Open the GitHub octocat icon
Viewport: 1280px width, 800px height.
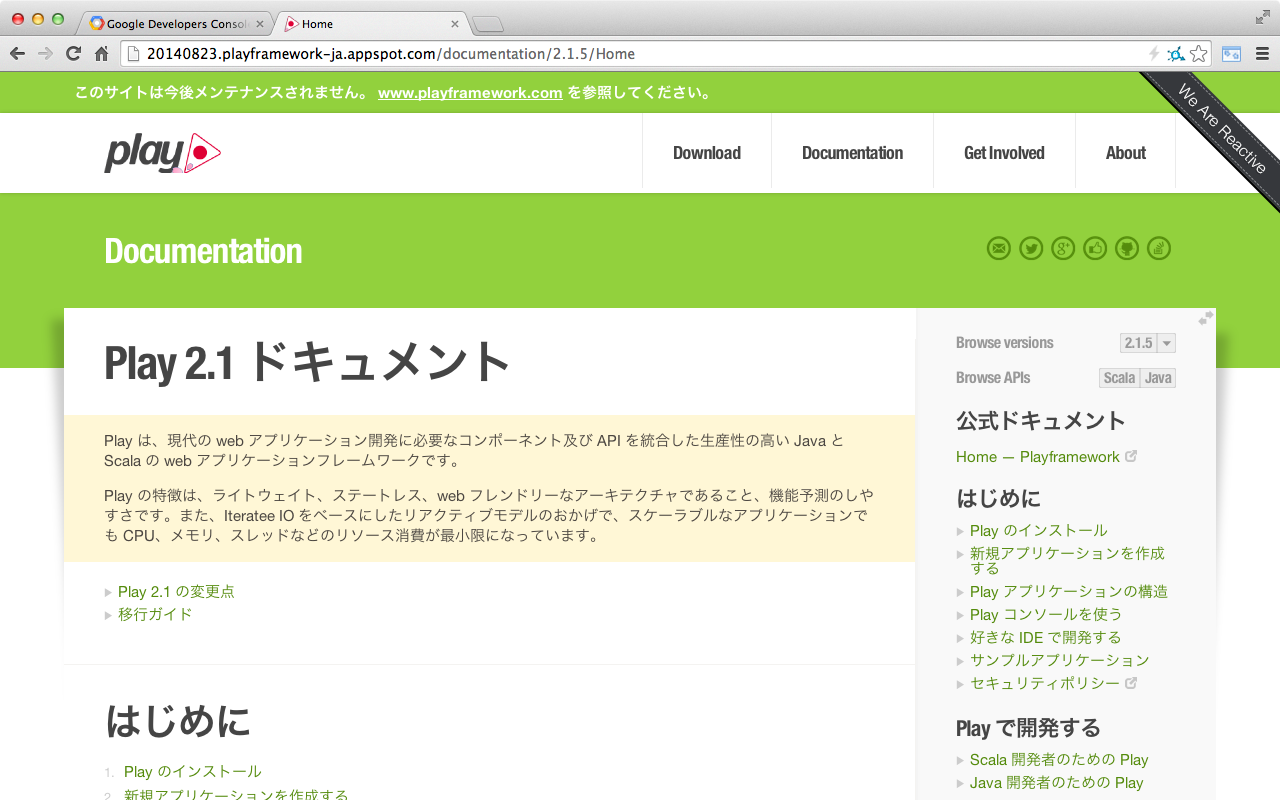pyautogui.click(x=1127, y=248)
